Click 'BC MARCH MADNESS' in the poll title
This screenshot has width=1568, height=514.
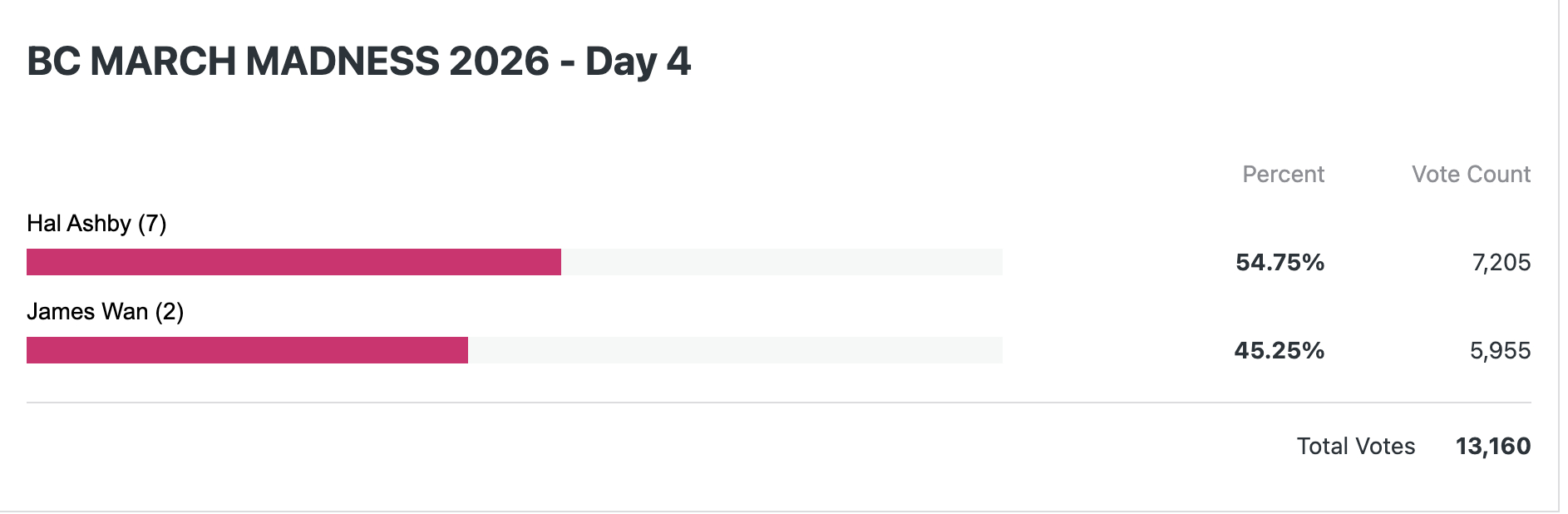coord(233,62)
